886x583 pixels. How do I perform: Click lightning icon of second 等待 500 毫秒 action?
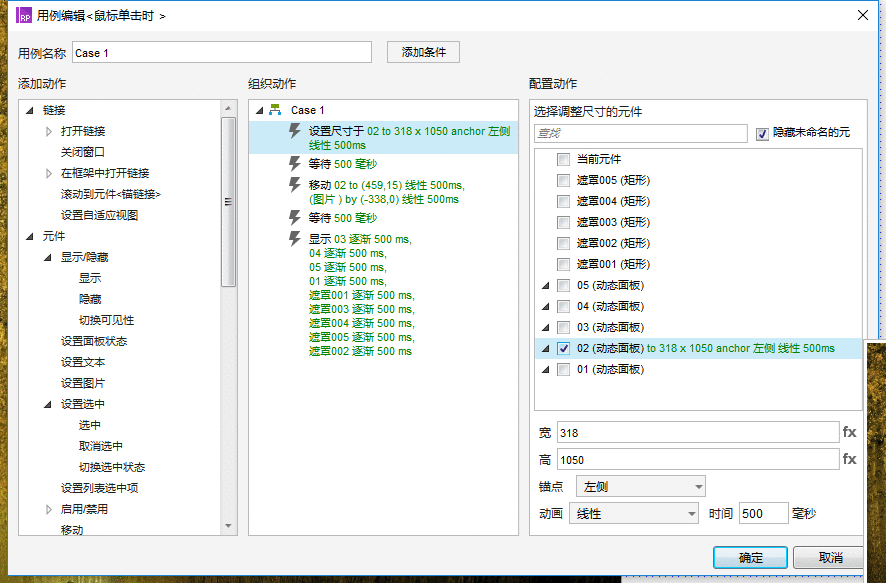point(294,217)
